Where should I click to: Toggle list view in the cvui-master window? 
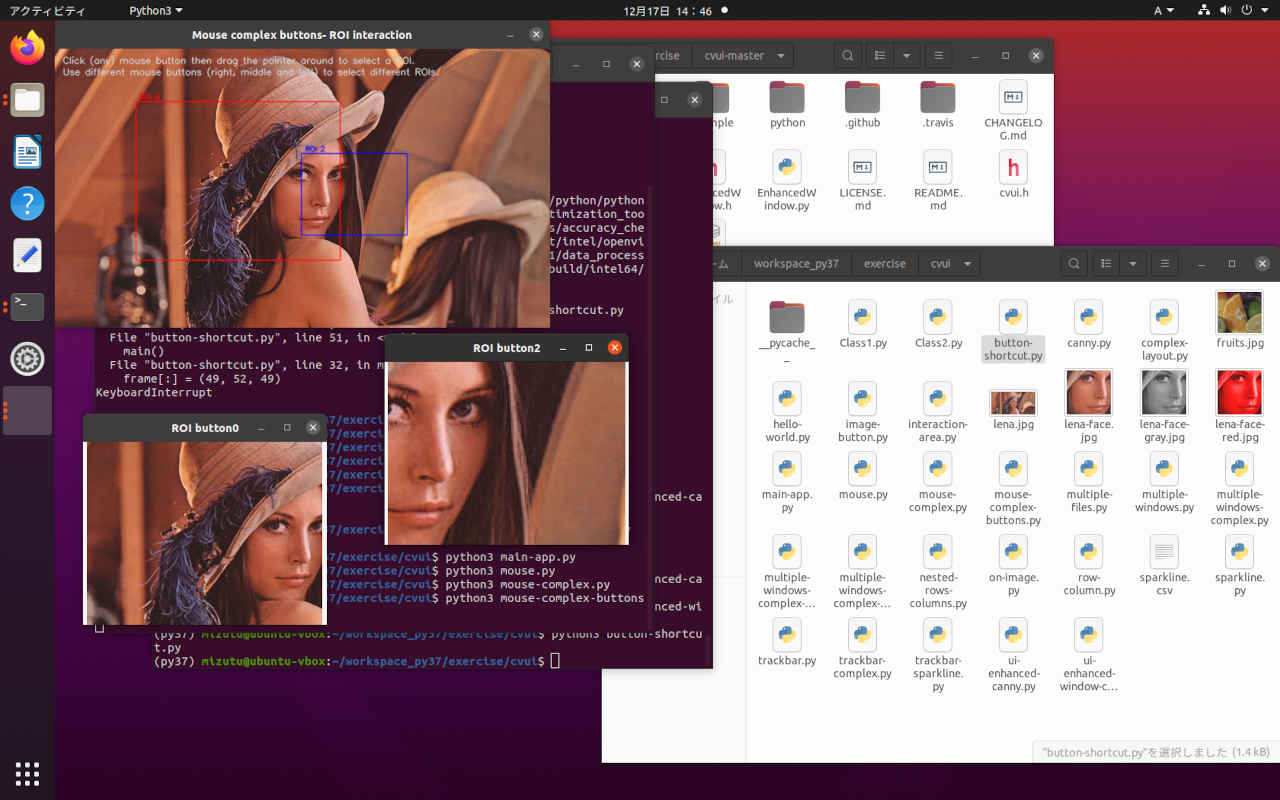click(x=880, y=56)
